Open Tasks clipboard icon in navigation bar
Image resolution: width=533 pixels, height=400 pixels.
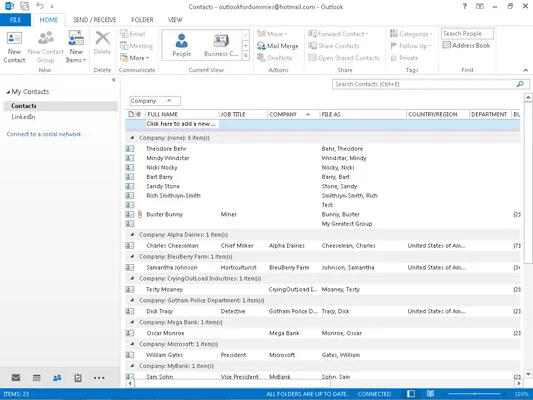point(78,378)
